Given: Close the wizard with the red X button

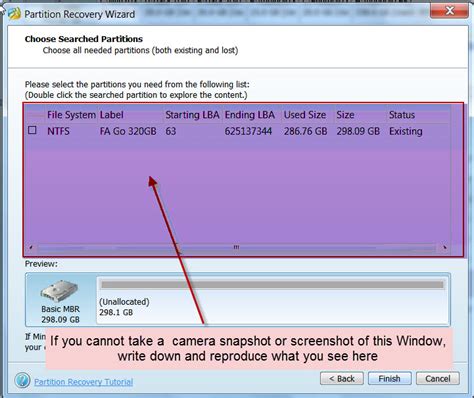Looking at the screenshot, I should click(449, 11).
